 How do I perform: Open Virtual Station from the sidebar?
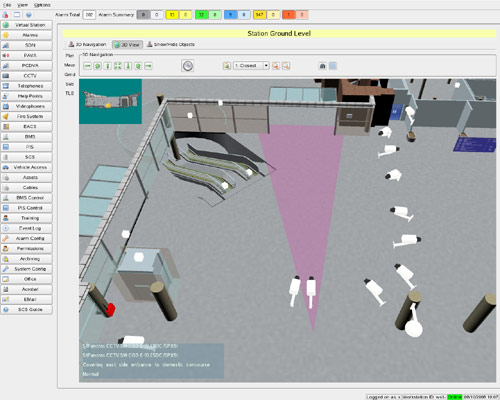point(27,25)
